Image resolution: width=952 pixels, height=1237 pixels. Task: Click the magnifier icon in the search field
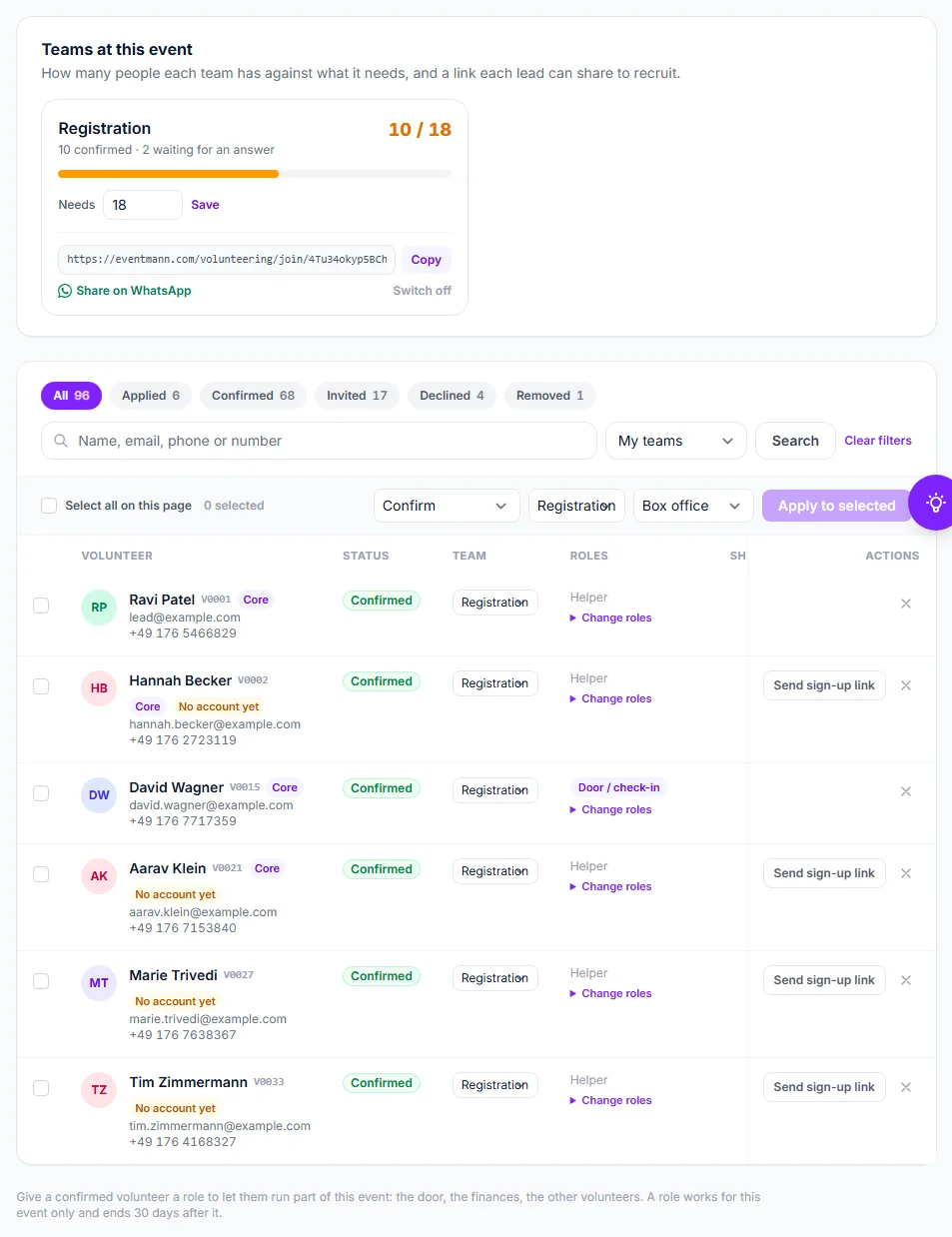point(61,441)
